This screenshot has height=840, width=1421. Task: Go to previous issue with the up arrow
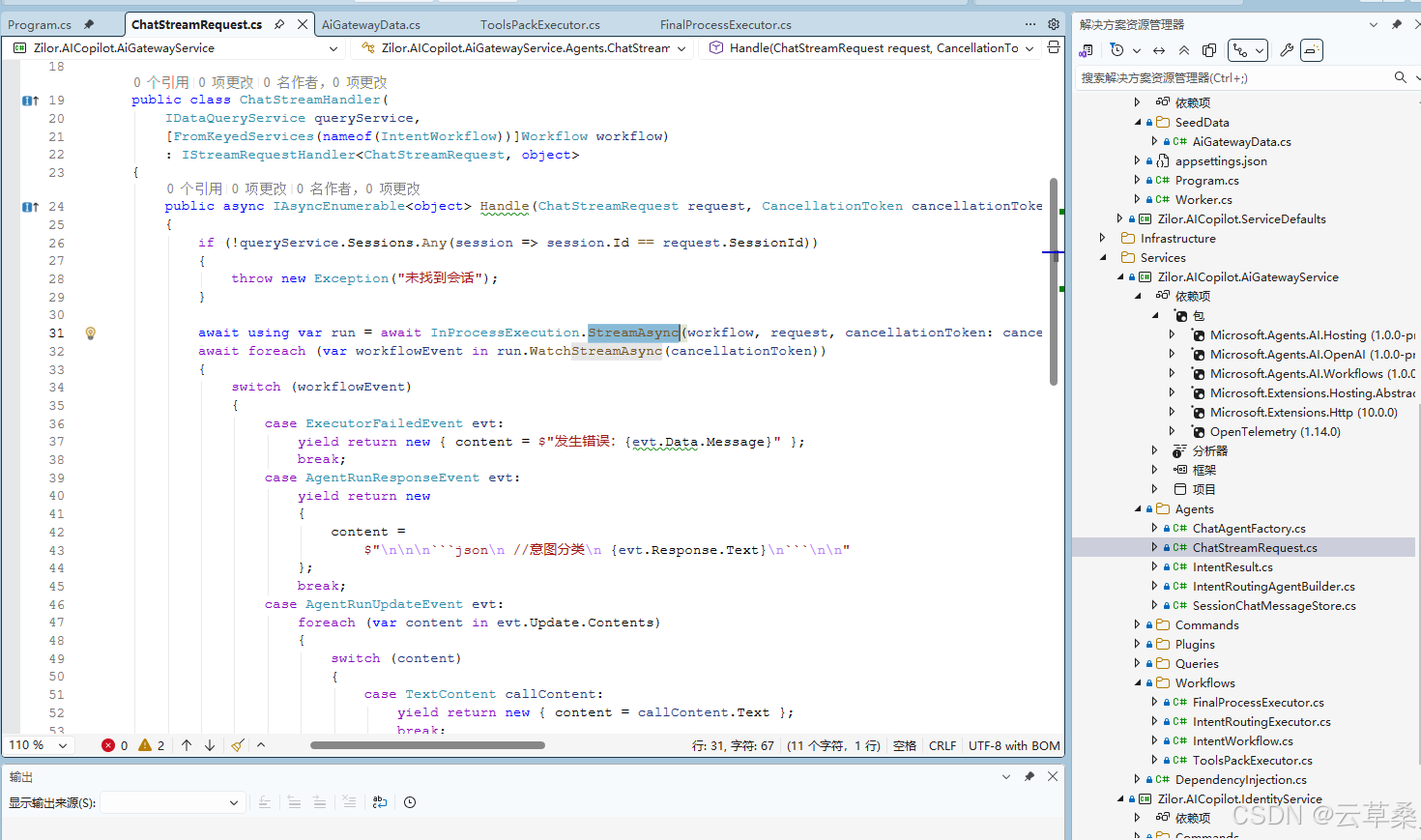point(187,745)
